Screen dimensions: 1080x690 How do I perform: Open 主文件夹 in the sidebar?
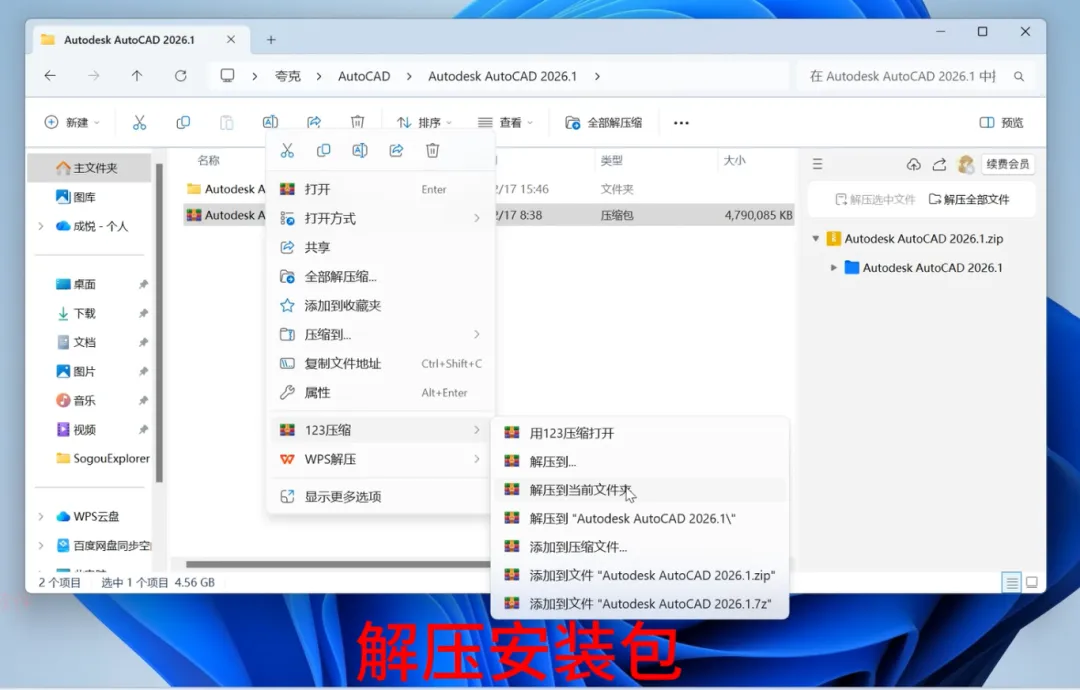90,168
